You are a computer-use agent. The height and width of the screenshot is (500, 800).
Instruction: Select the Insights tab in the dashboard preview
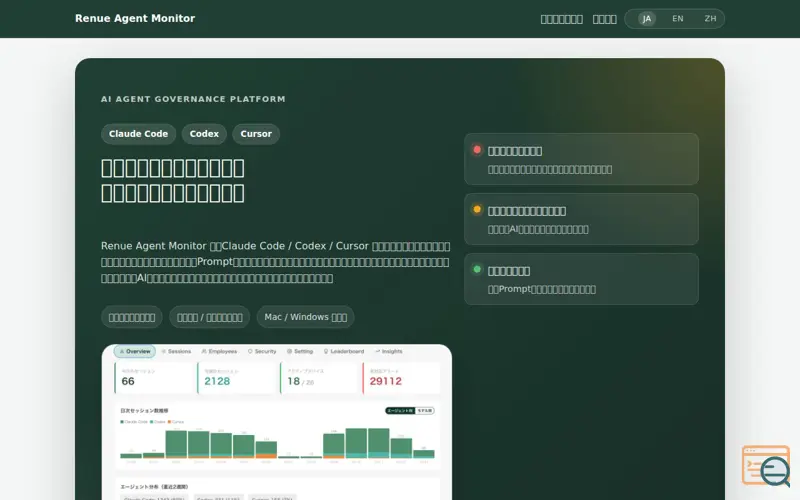(389, 352)
